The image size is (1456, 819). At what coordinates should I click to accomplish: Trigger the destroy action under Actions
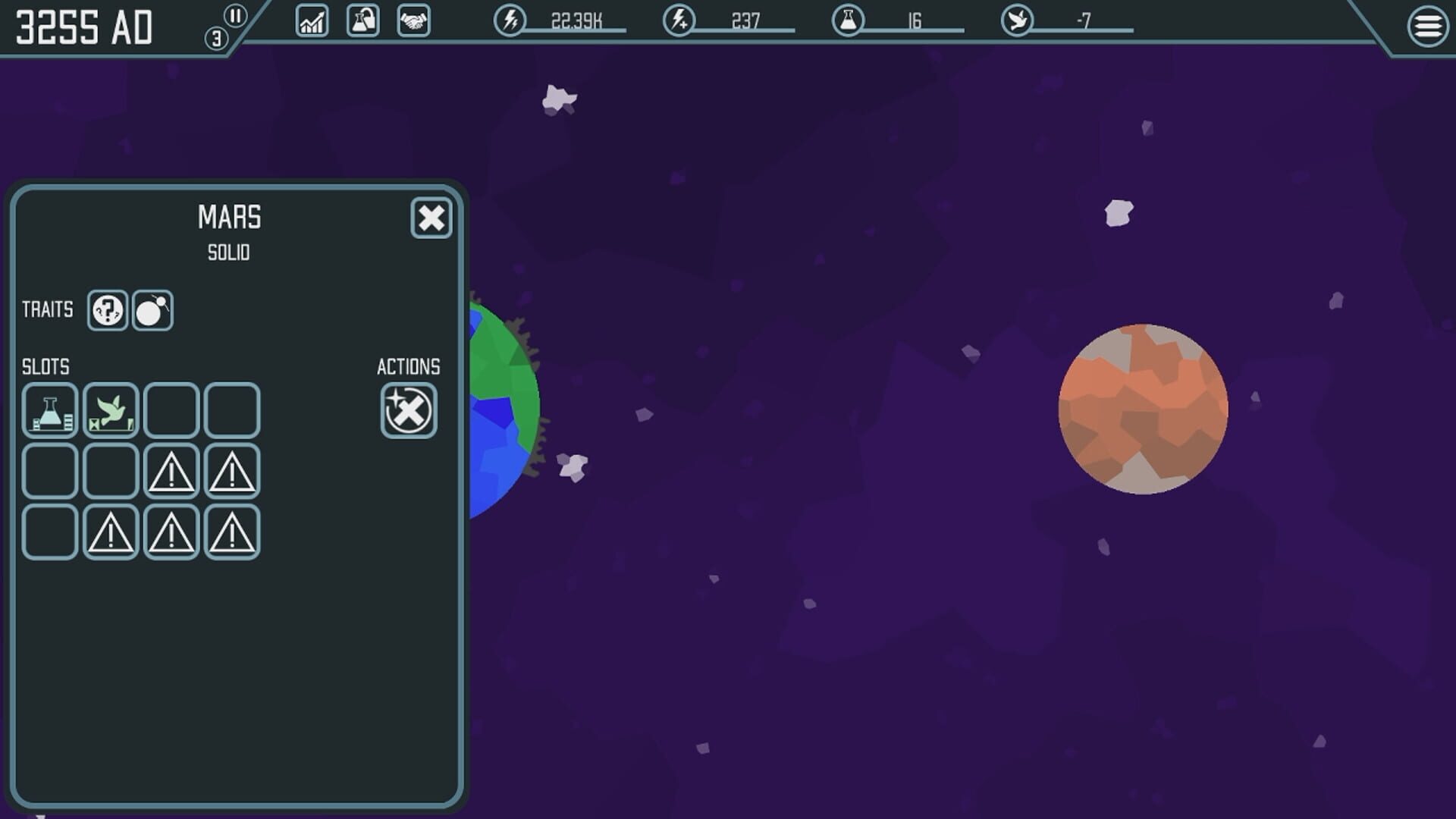click(408, 409)
